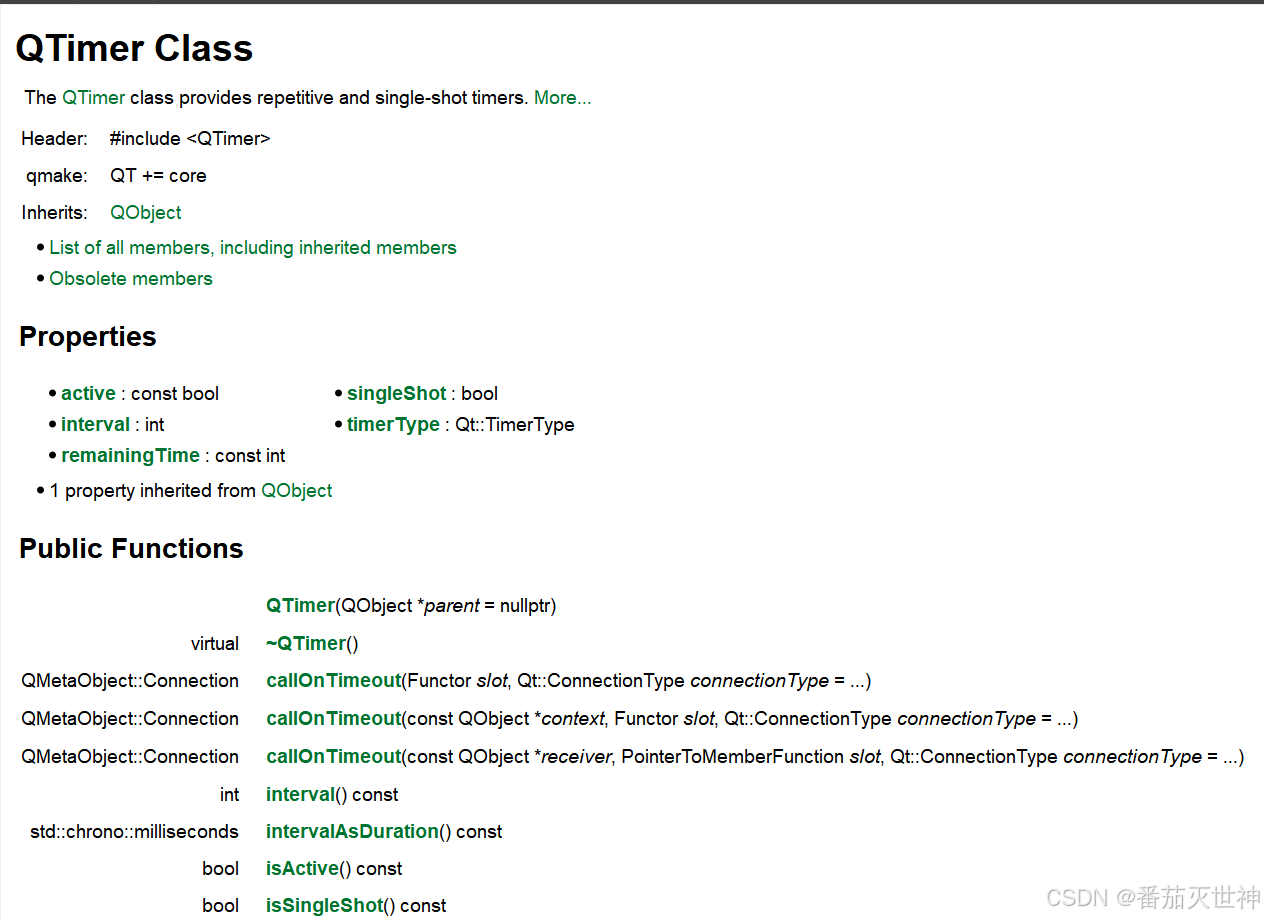Go to the active property

[x=89, y=394]
